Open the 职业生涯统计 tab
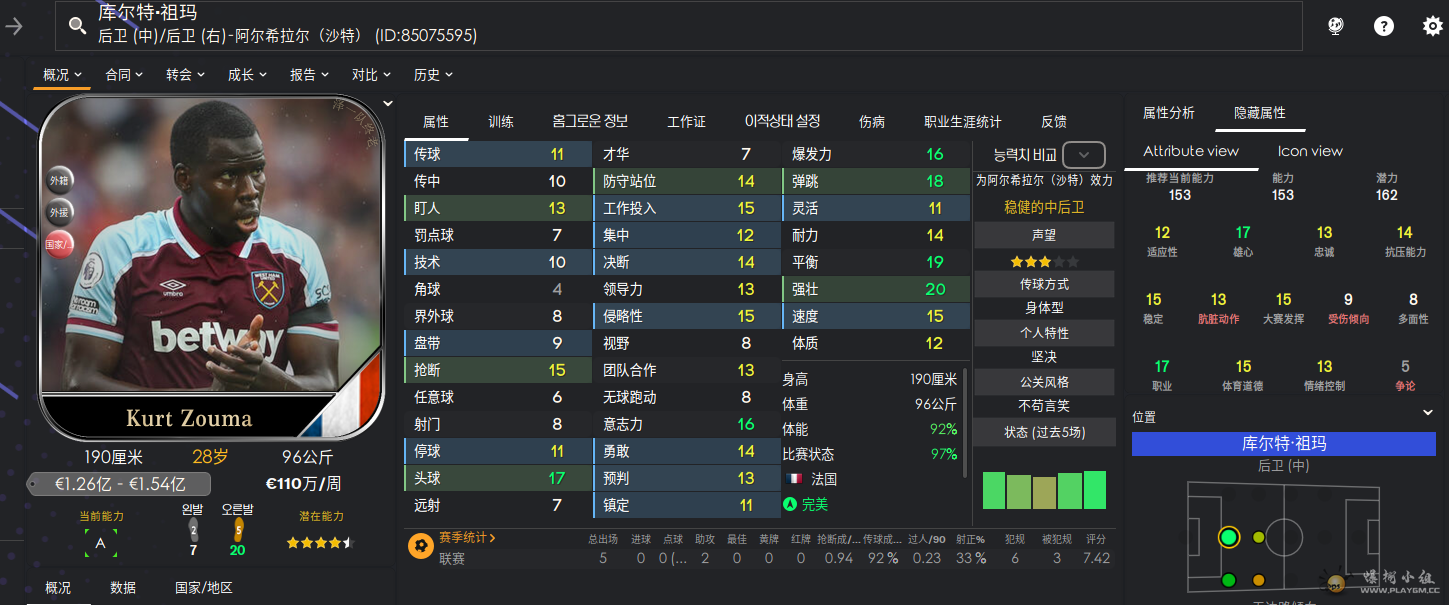1449x605 pixels. (962, 122)
